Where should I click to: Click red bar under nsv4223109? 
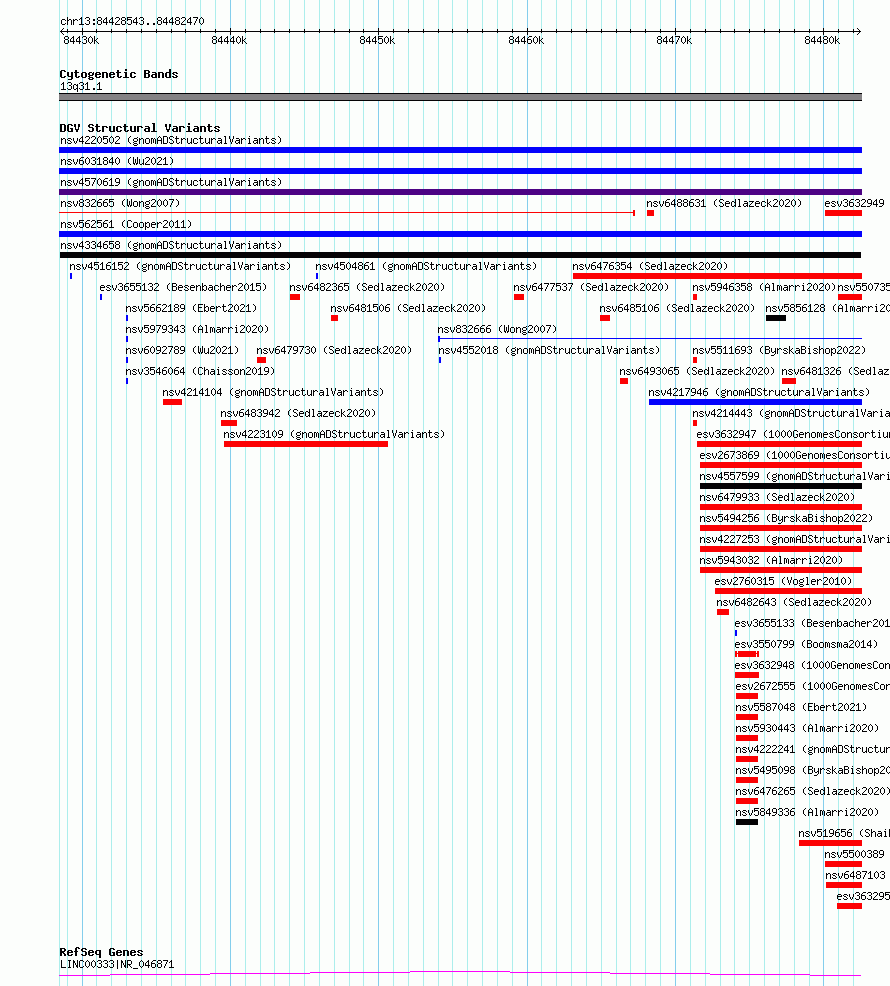306,445
